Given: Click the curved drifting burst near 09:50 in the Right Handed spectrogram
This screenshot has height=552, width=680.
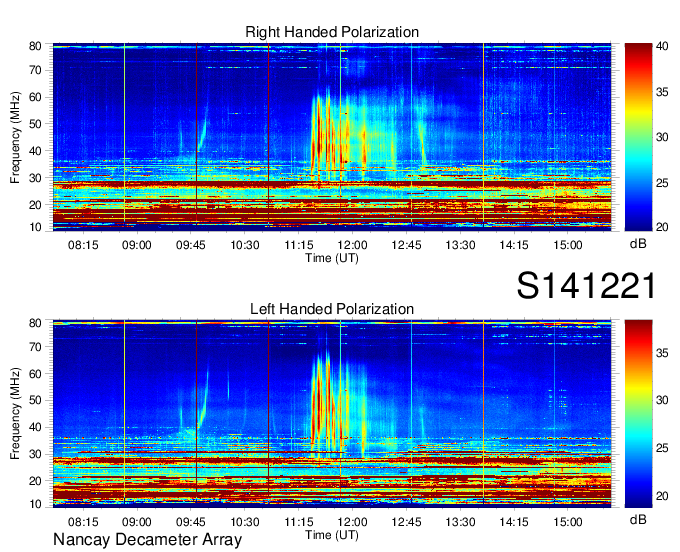Looking at the screenshot, I should tap(203, 130).
